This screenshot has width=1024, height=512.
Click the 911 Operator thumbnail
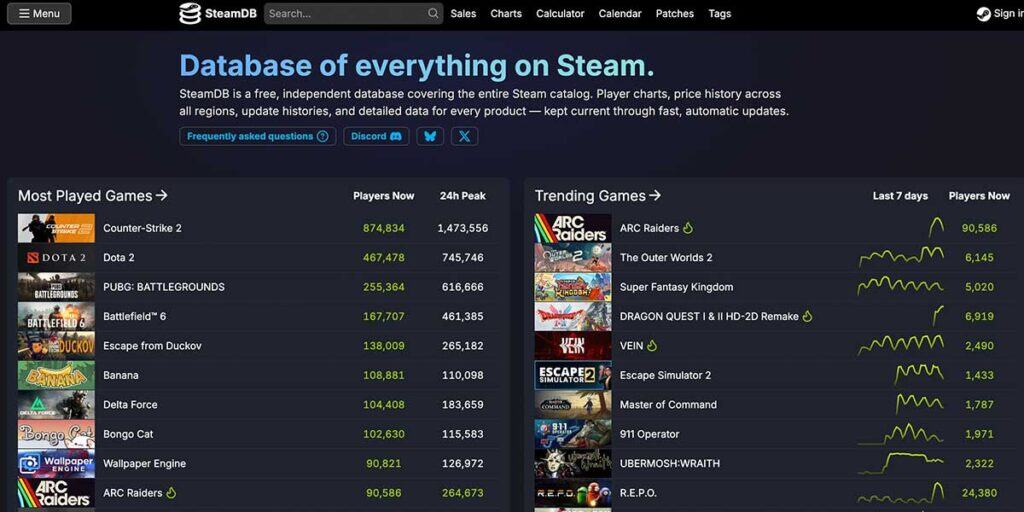pyautogui.click(x=573, y=434)
